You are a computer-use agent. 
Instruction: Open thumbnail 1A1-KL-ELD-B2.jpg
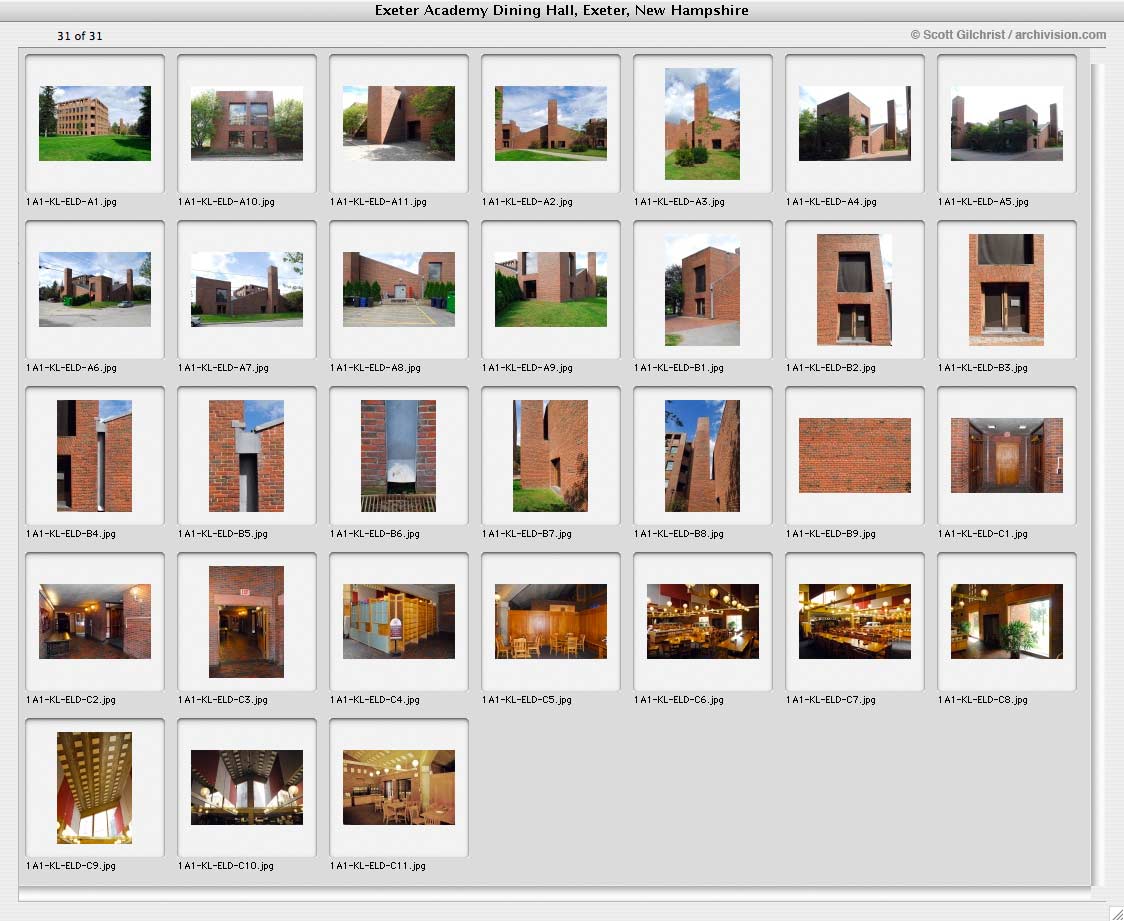[854, 290]
